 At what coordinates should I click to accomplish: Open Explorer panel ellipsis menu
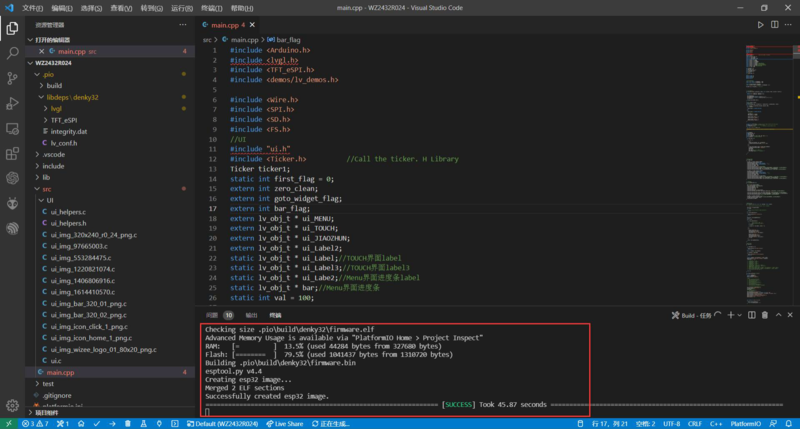[x=183, y=24]
